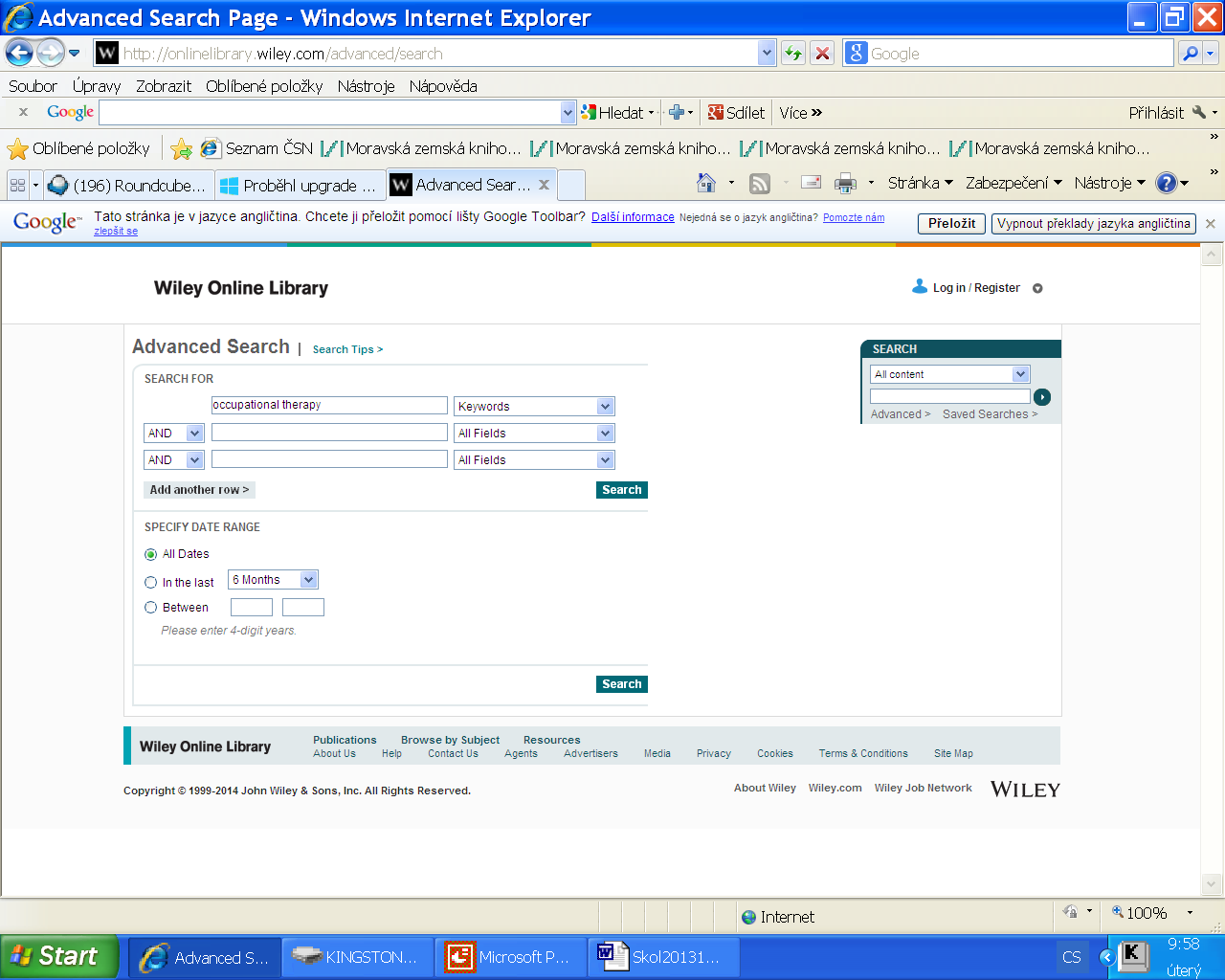Open the Soubor menu
1225x980 pixels.
[x=33, y=86]
